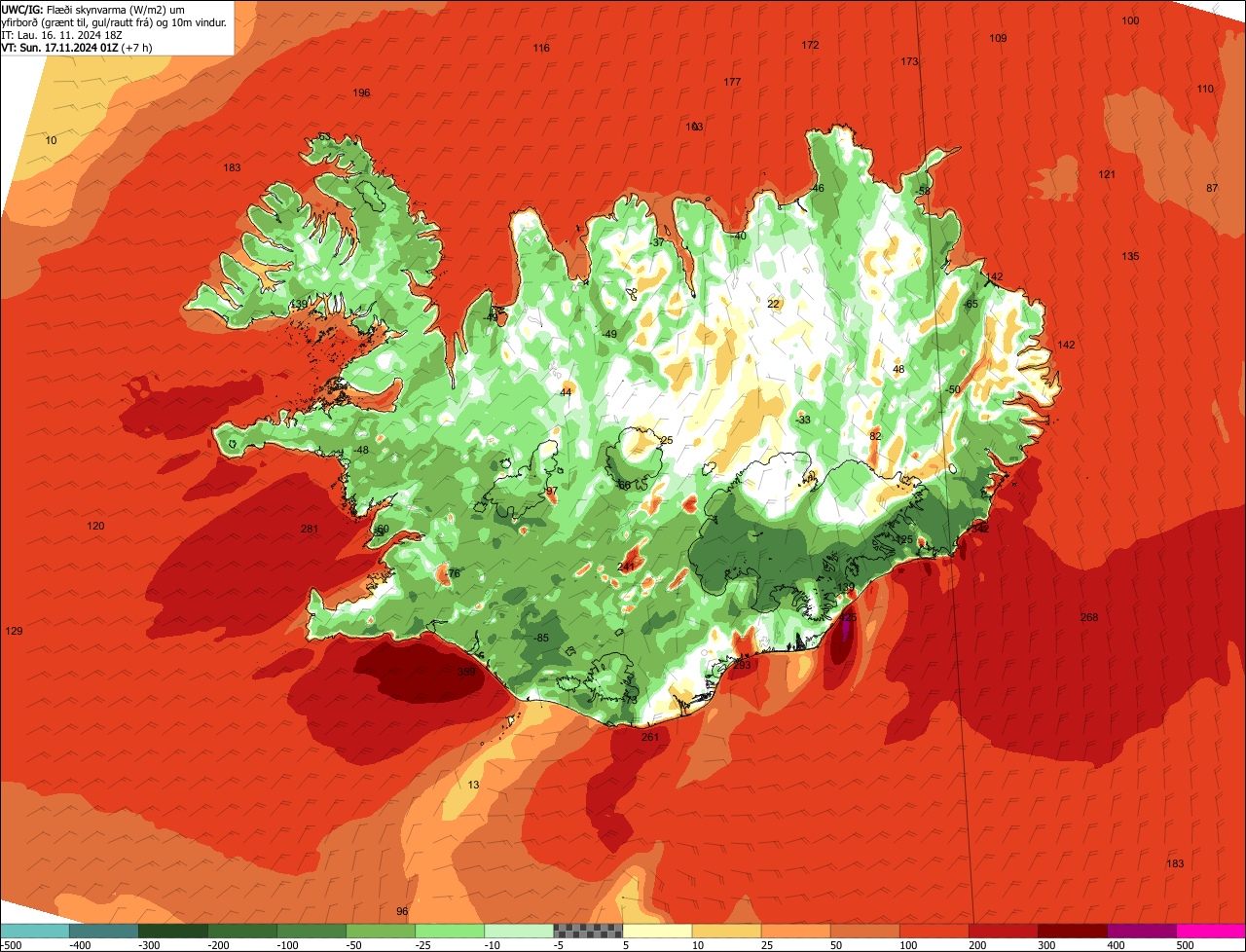Click the light green swatch from -25 to -10

(x=449, y=931)
